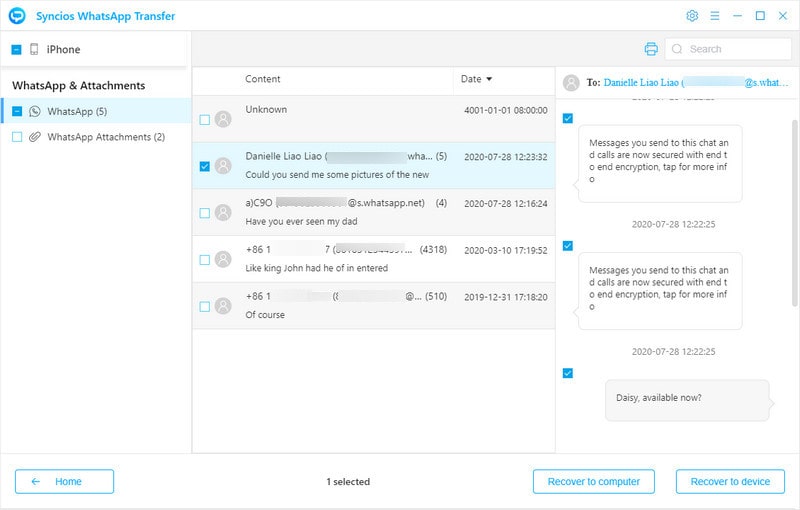Maximize the Syncios window
800x510 pixels.
(760, 16)
